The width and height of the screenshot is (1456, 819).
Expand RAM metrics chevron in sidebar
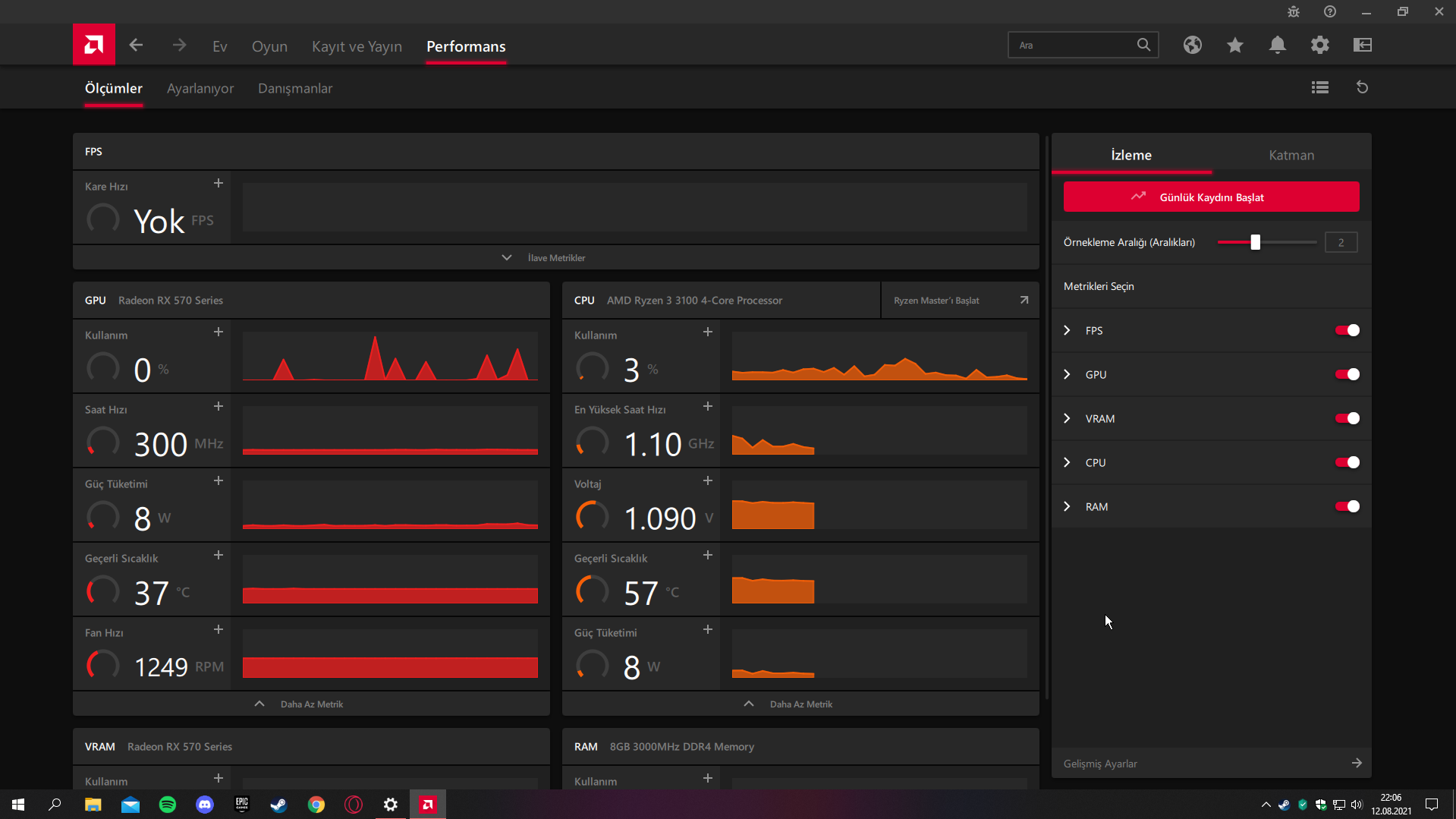tap(1068, 506)
